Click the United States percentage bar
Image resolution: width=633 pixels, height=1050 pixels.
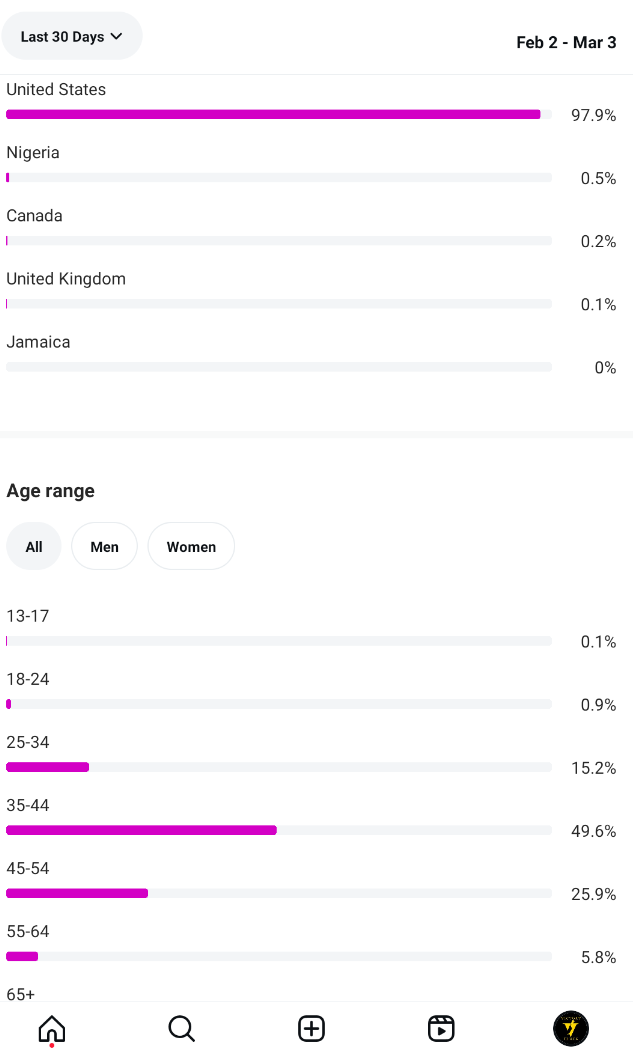[279, 115]
